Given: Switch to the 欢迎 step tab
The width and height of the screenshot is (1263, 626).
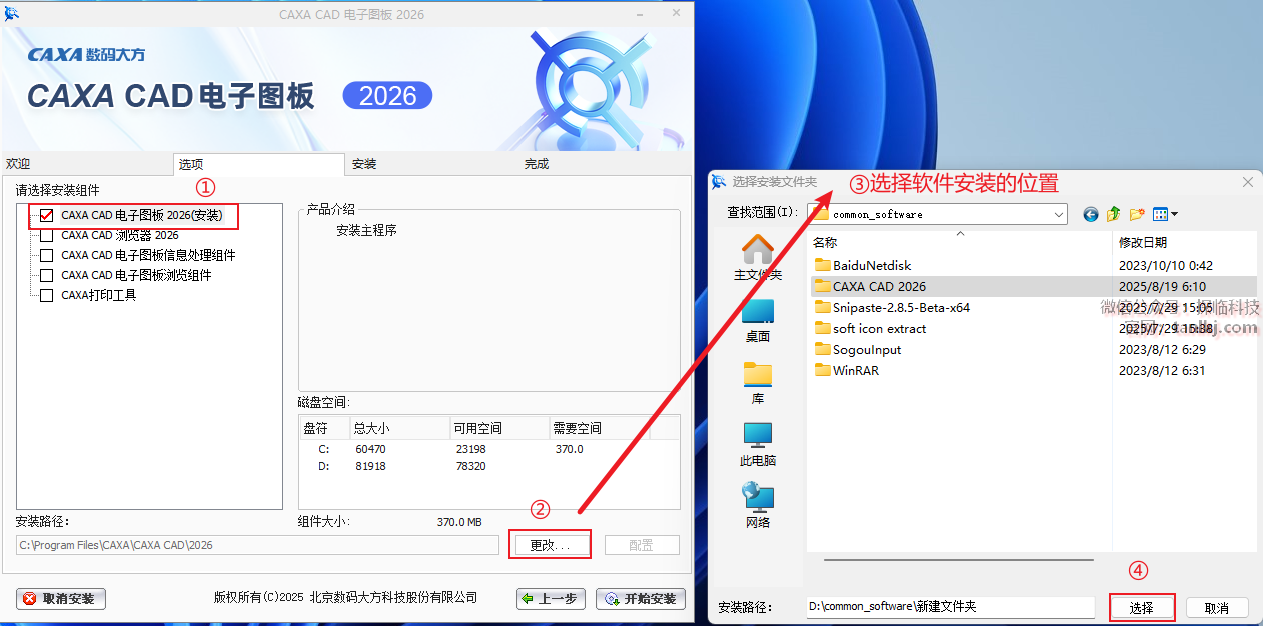Looking at the screenshot, I should (x=87, y=164).
